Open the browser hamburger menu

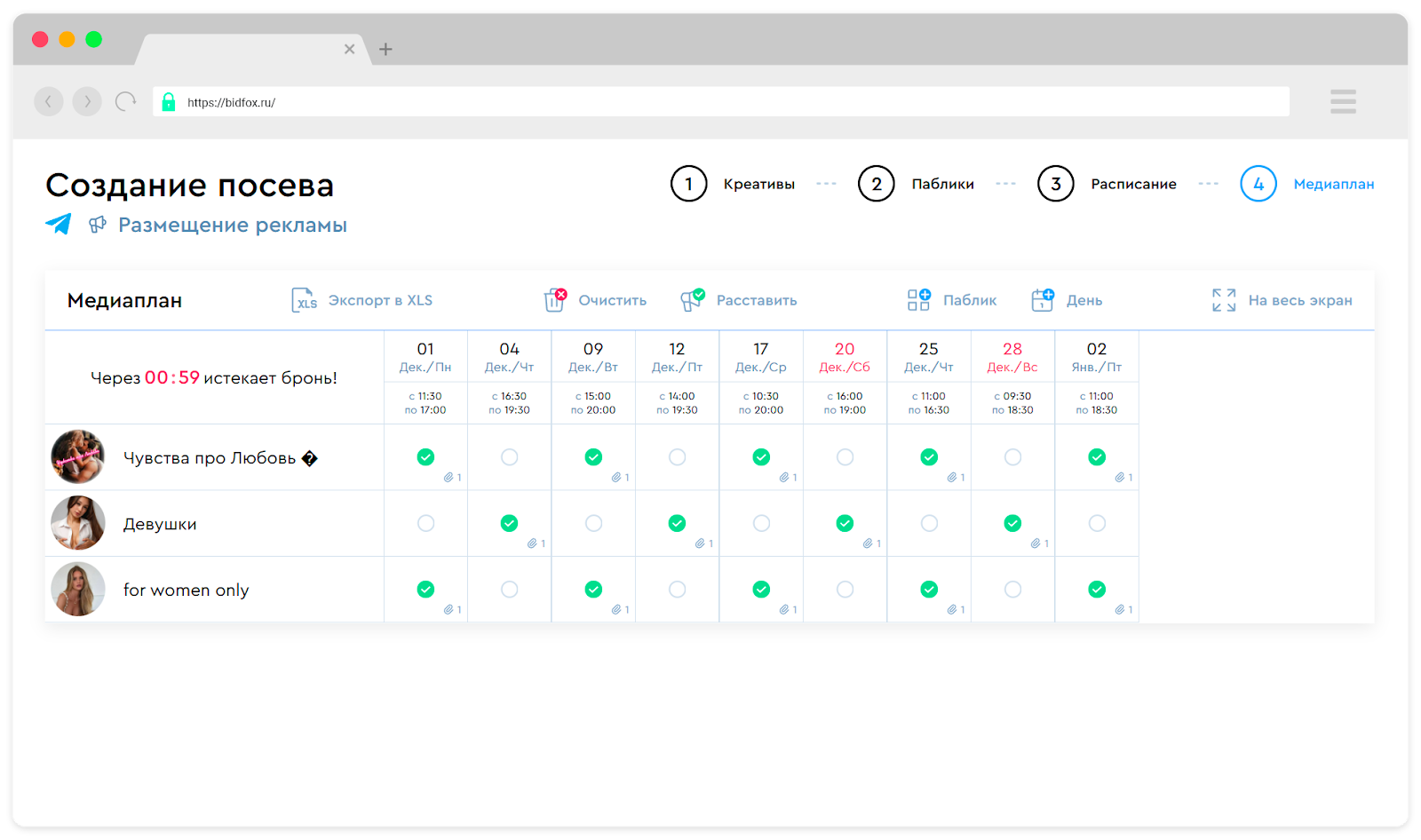[1342, 101]
